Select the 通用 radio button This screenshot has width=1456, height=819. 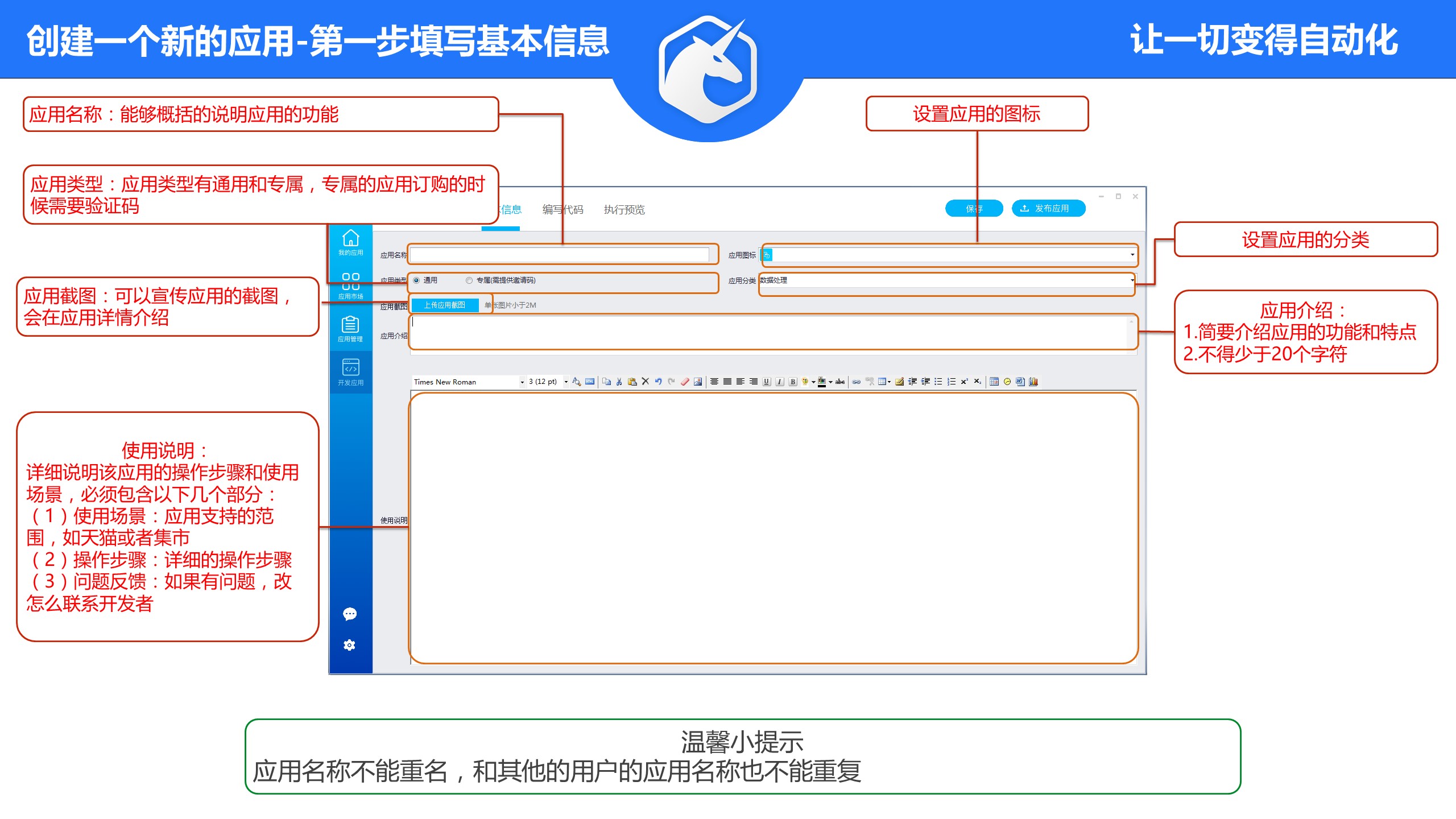tap(417, 280)
